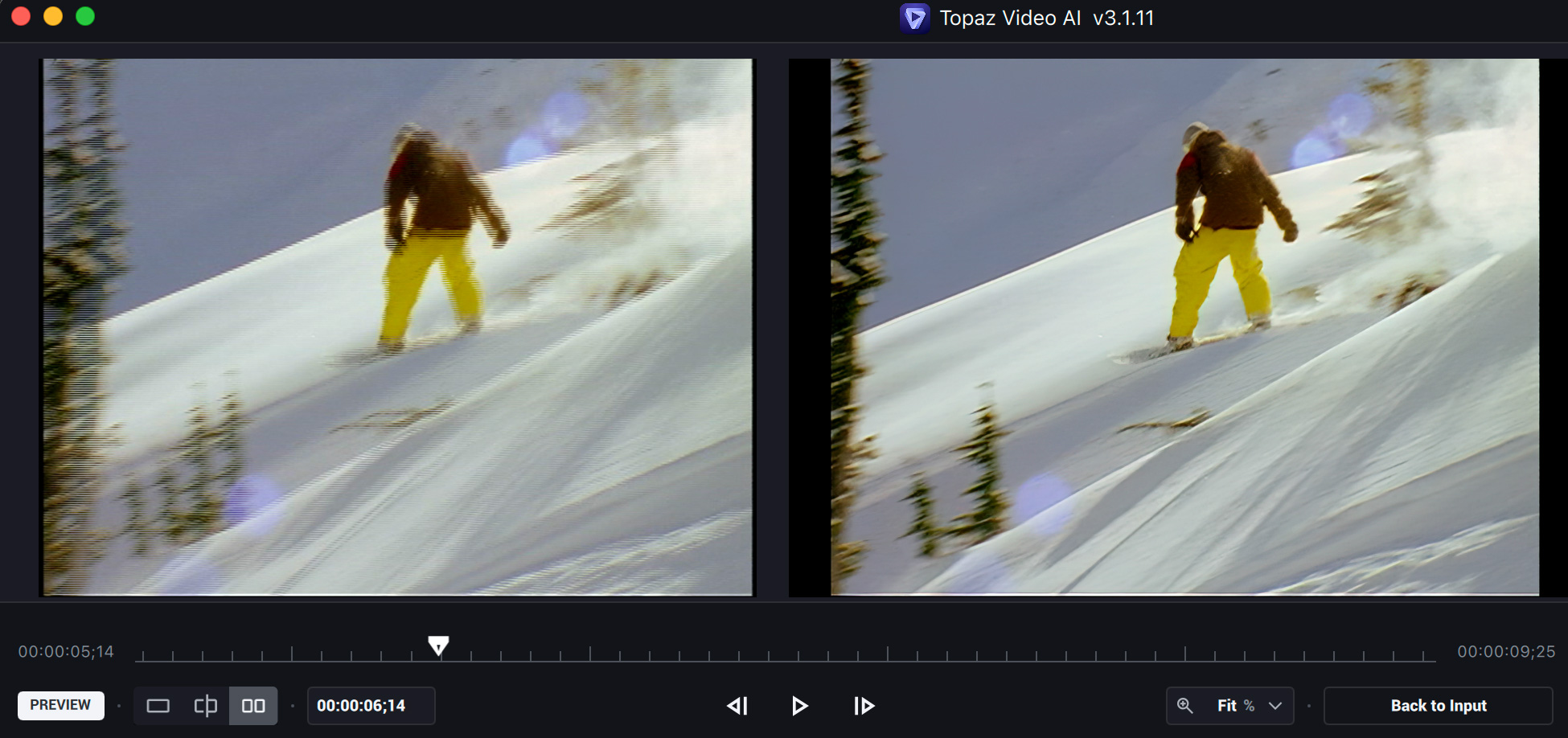Click the zoom magnifier icon

1184,705
